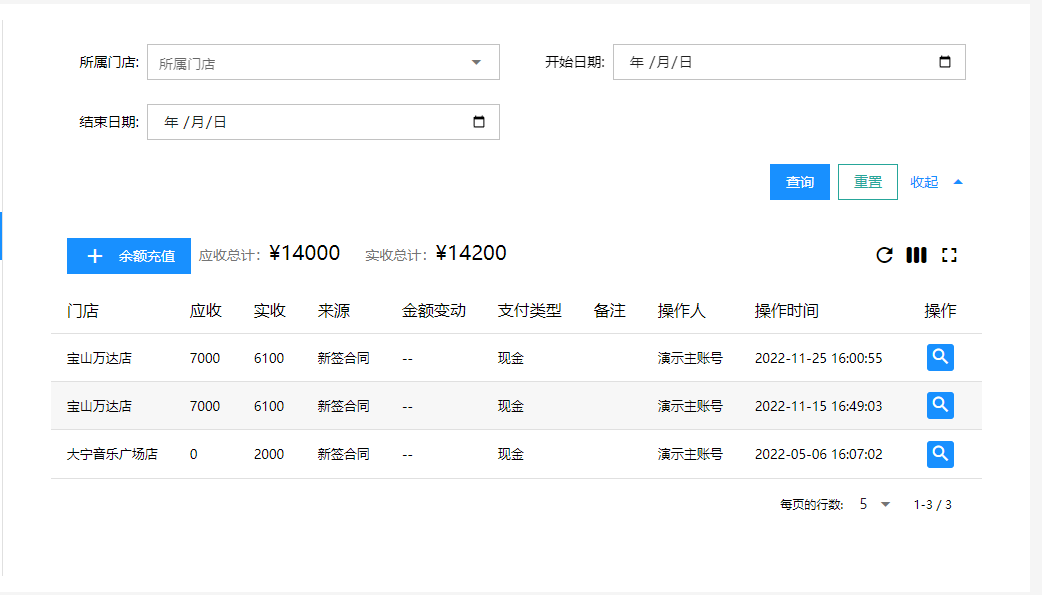View details of 2022-11-15 record
Screen dimensions: 1042x595
[x=940, y=405]
